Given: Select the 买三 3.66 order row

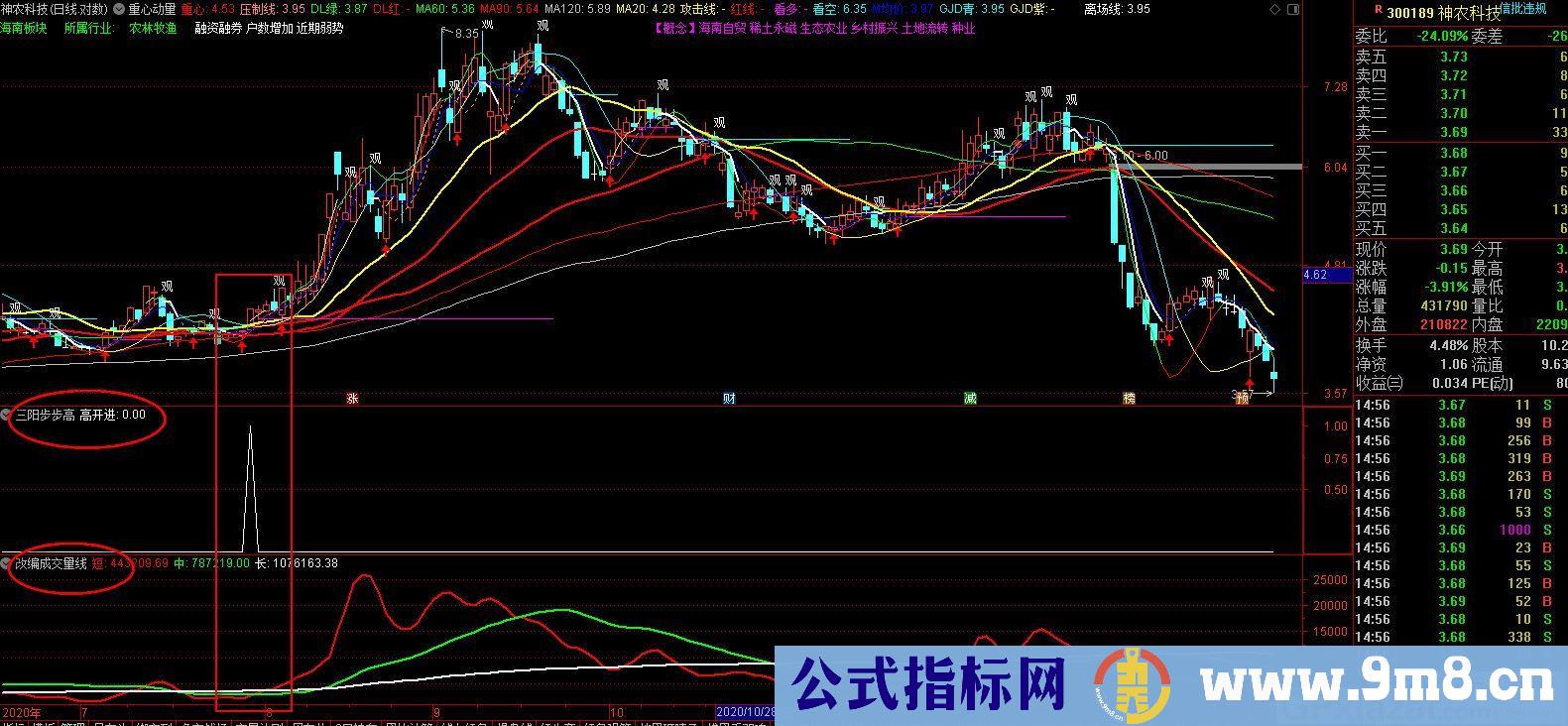Looking at the screenshot, I should (x=1461, y=190).
